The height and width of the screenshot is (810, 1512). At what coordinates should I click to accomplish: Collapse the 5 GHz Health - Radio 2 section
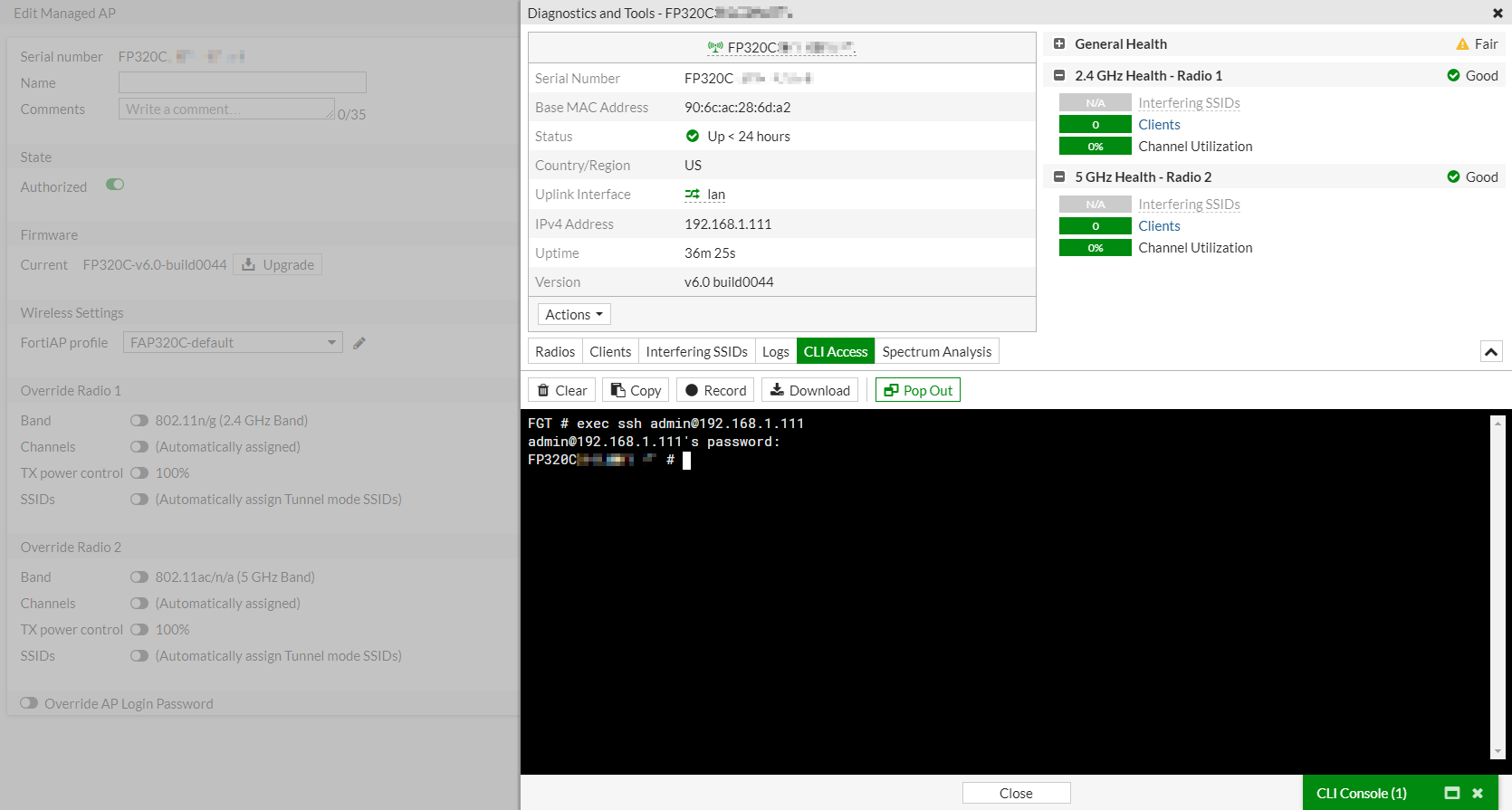click(x=1058, y=177)
